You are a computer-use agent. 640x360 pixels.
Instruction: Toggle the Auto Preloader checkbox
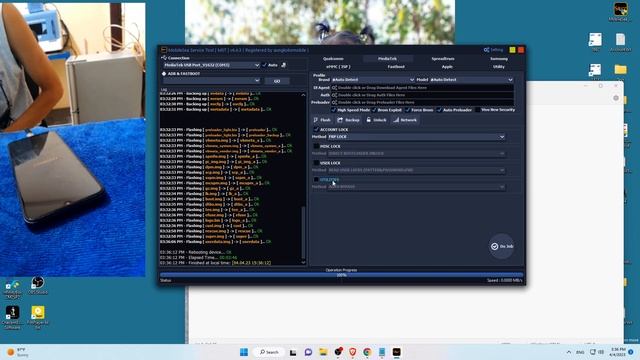pos(439,110)
